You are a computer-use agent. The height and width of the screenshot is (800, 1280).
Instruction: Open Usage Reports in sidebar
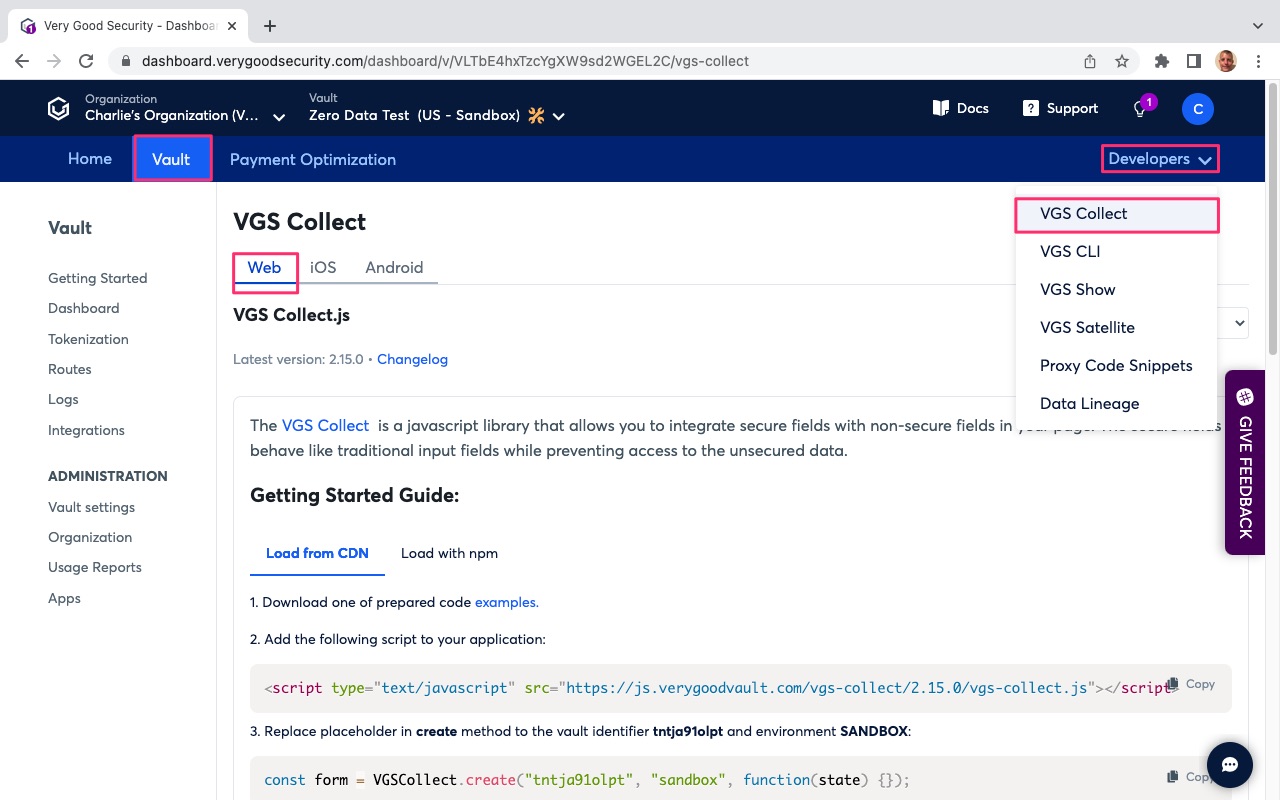[x=95, y=568]
